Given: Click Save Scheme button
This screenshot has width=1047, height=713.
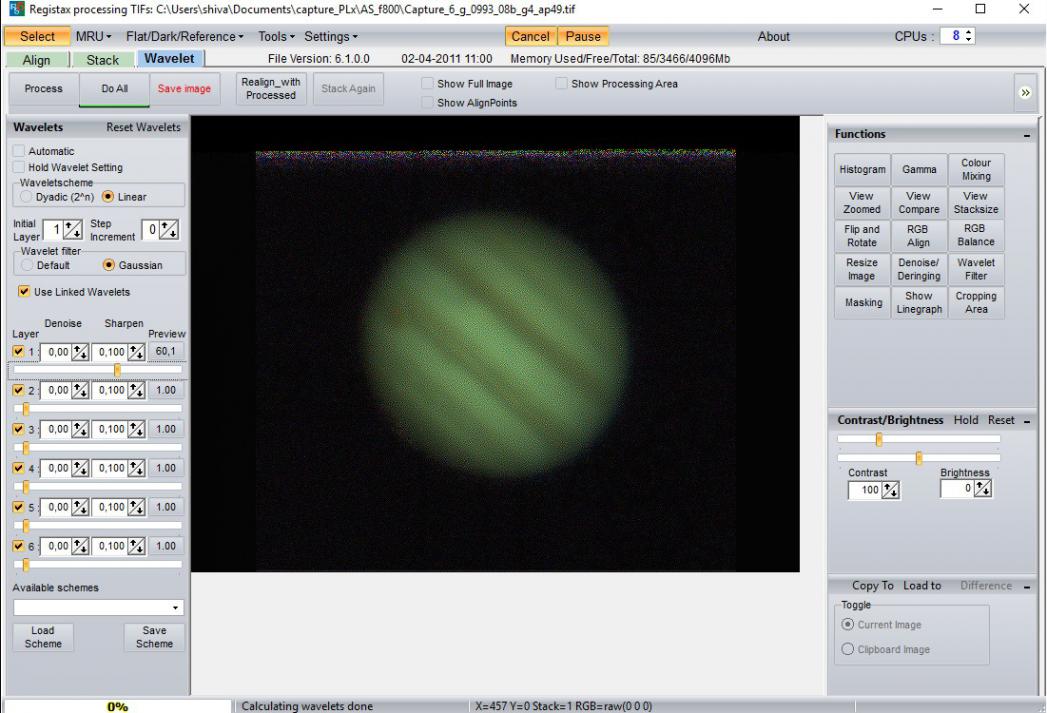Looking at the screenshot, I should tap(154, 637).
